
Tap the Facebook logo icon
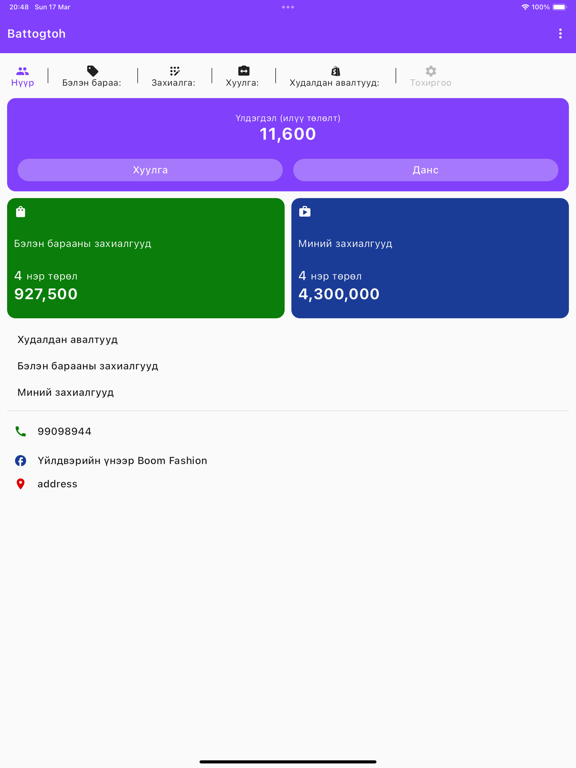(x=21, y=460)
